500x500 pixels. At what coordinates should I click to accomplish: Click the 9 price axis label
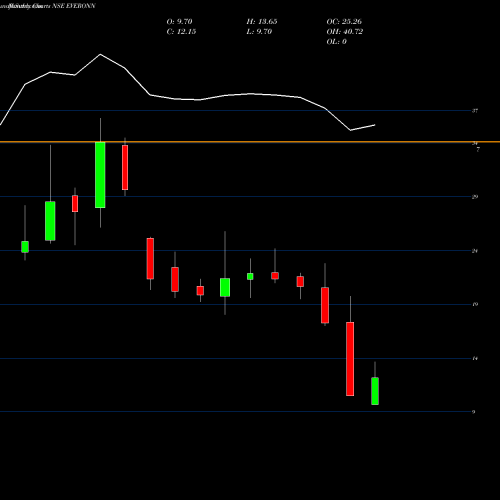474,412
